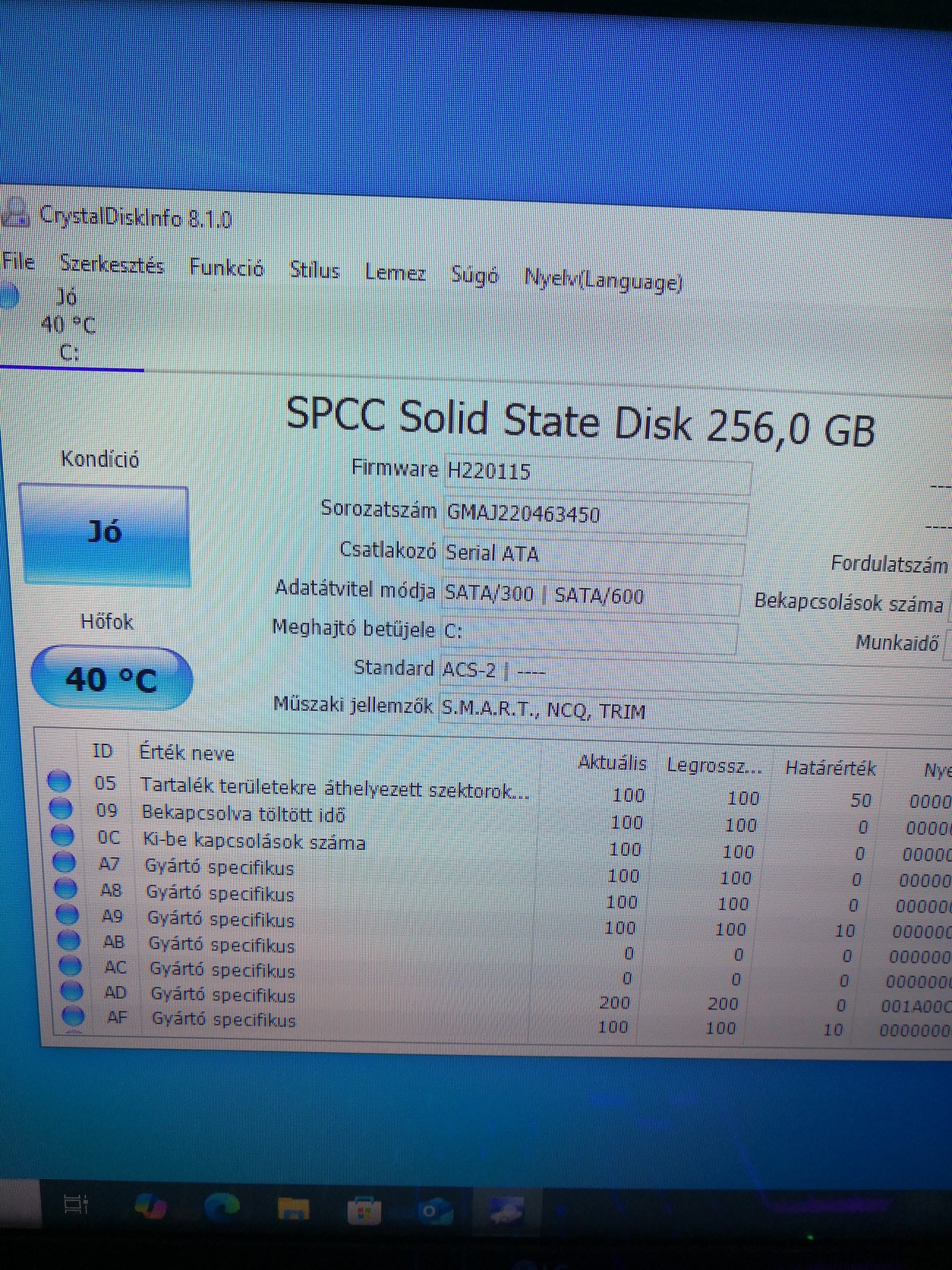Click the Meghajtó betűjele field C:
The width and height of the screenshot is (952, 1270).
coord(588,633)
